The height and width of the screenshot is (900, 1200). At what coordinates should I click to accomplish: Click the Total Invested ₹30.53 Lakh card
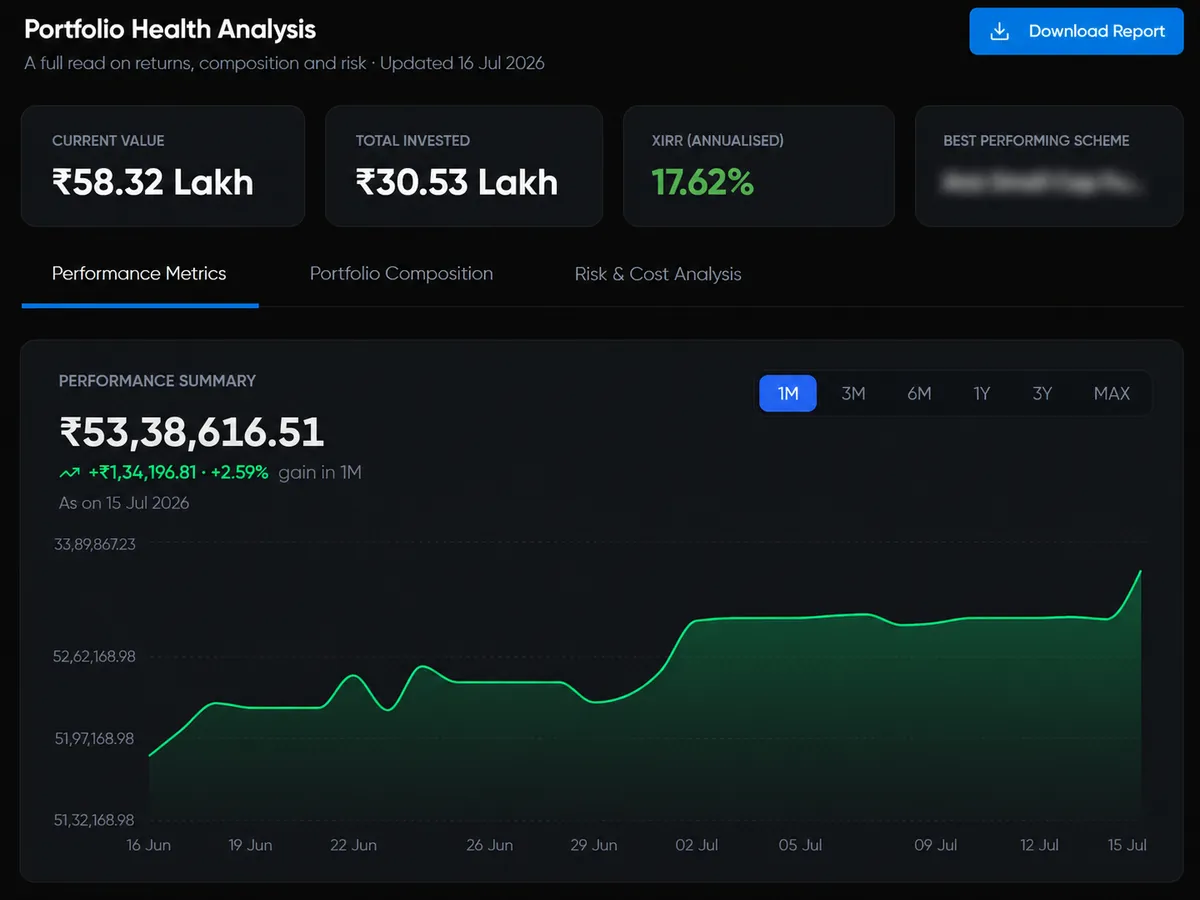click(464, 166)
